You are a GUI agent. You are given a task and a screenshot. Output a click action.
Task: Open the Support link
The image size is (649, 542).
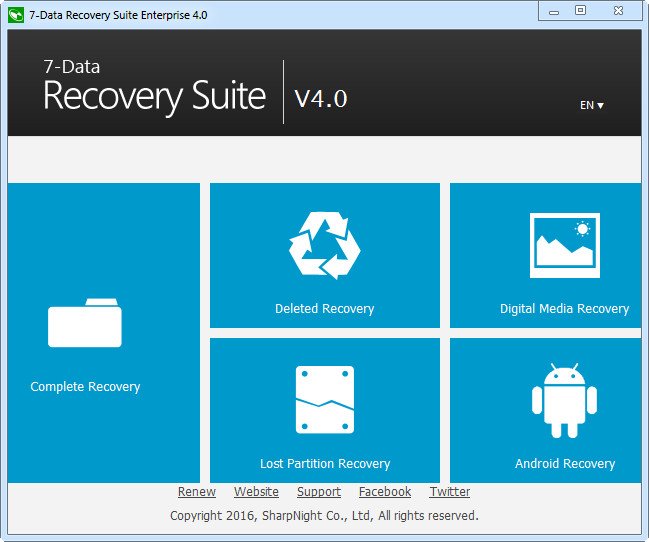(x=319, y=491)
